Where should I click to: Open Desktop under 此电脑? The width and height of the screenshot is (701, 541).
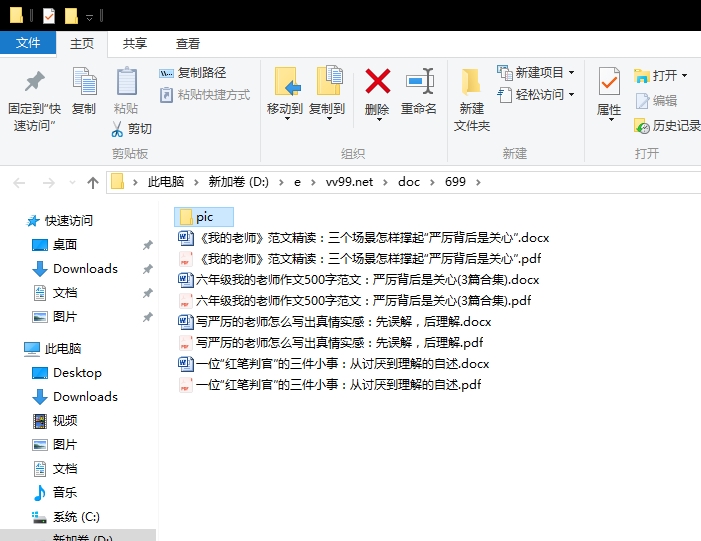(x=67, y=373)
